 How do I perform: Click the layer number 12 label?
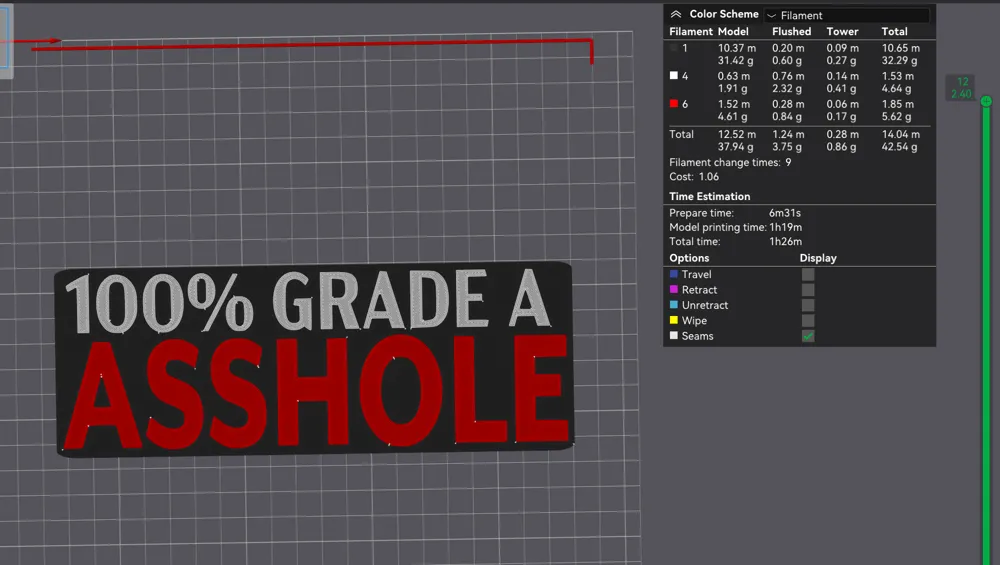click(x=962, y=82)
